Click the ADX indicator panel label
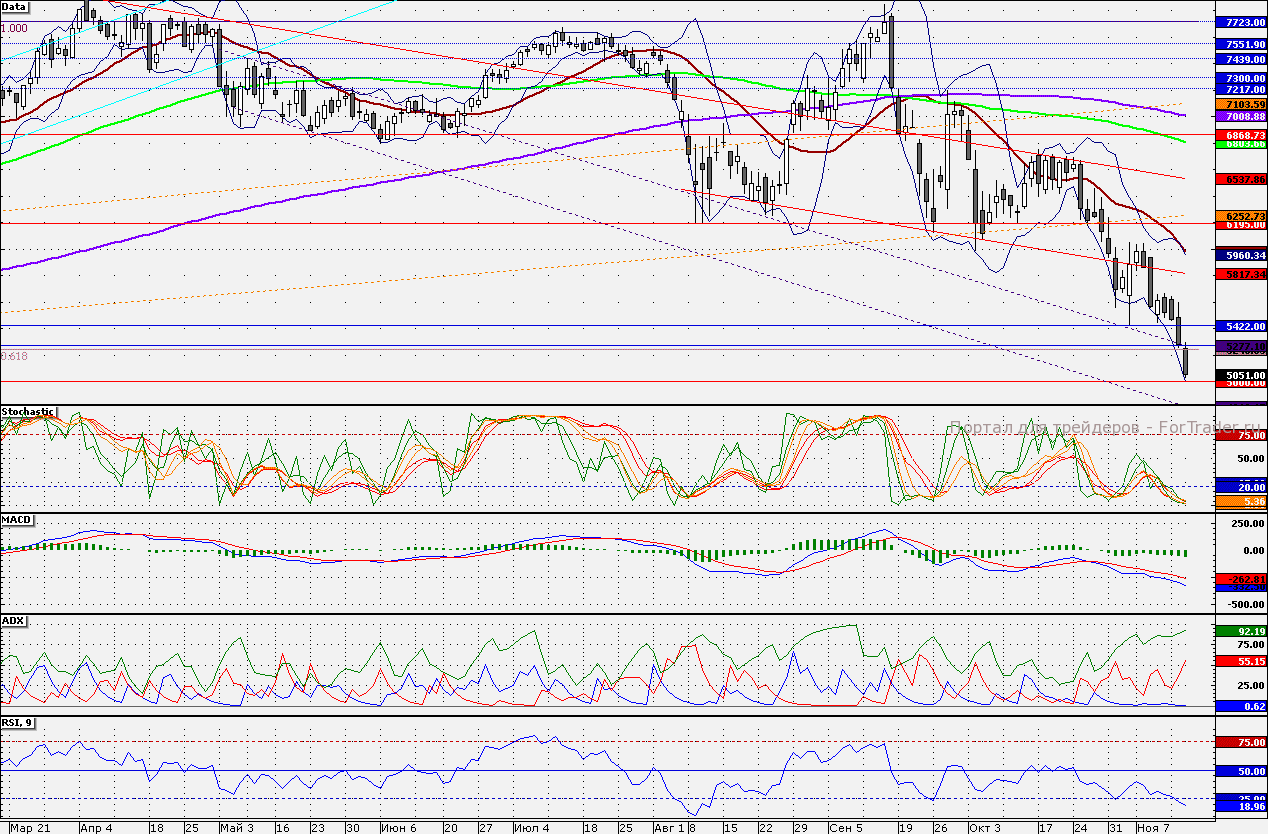 [14, 621]
